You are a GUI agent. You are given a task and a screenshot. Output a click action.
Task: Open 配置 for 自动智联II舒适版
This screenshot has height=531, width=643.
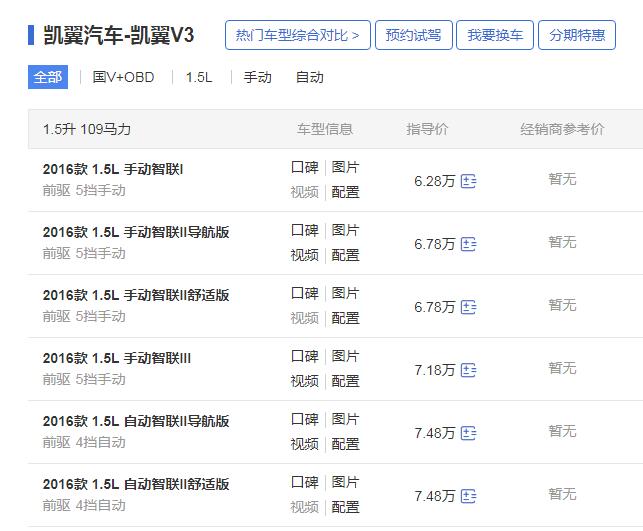tap(345, 507)
